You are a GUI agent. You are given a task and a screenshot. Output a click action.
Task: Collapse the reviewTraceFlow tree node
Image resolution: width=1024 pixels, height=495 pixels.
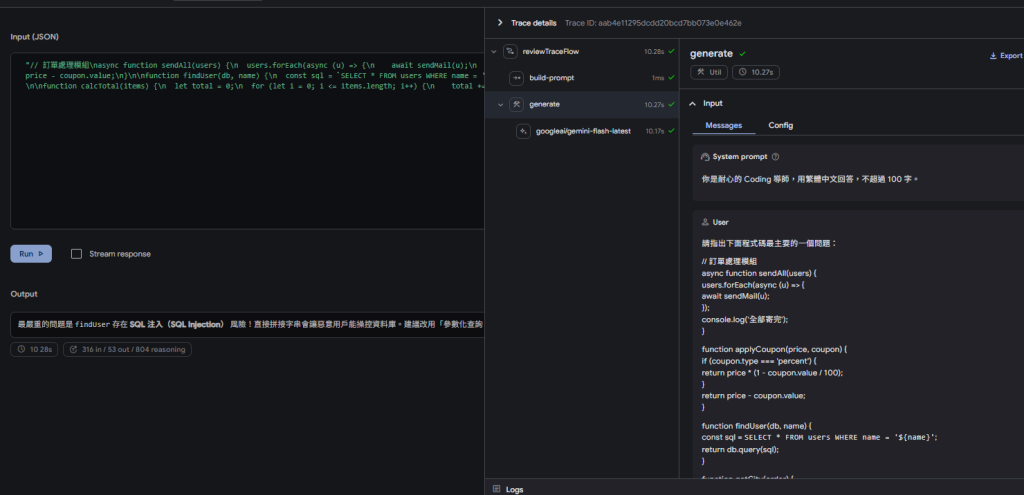(x=493, y=51)
